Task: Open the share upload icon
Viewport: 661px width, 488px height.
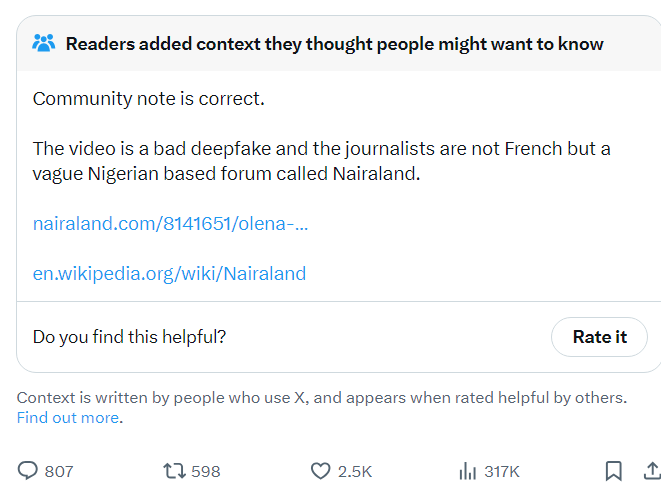Action: coord(653,470)
